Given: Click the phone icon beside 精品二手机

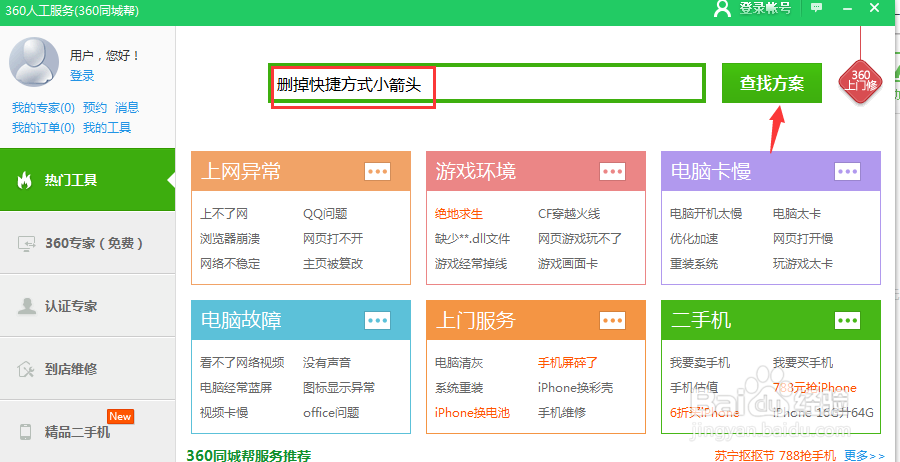Looking at the screenshot, I should [25, 432].
